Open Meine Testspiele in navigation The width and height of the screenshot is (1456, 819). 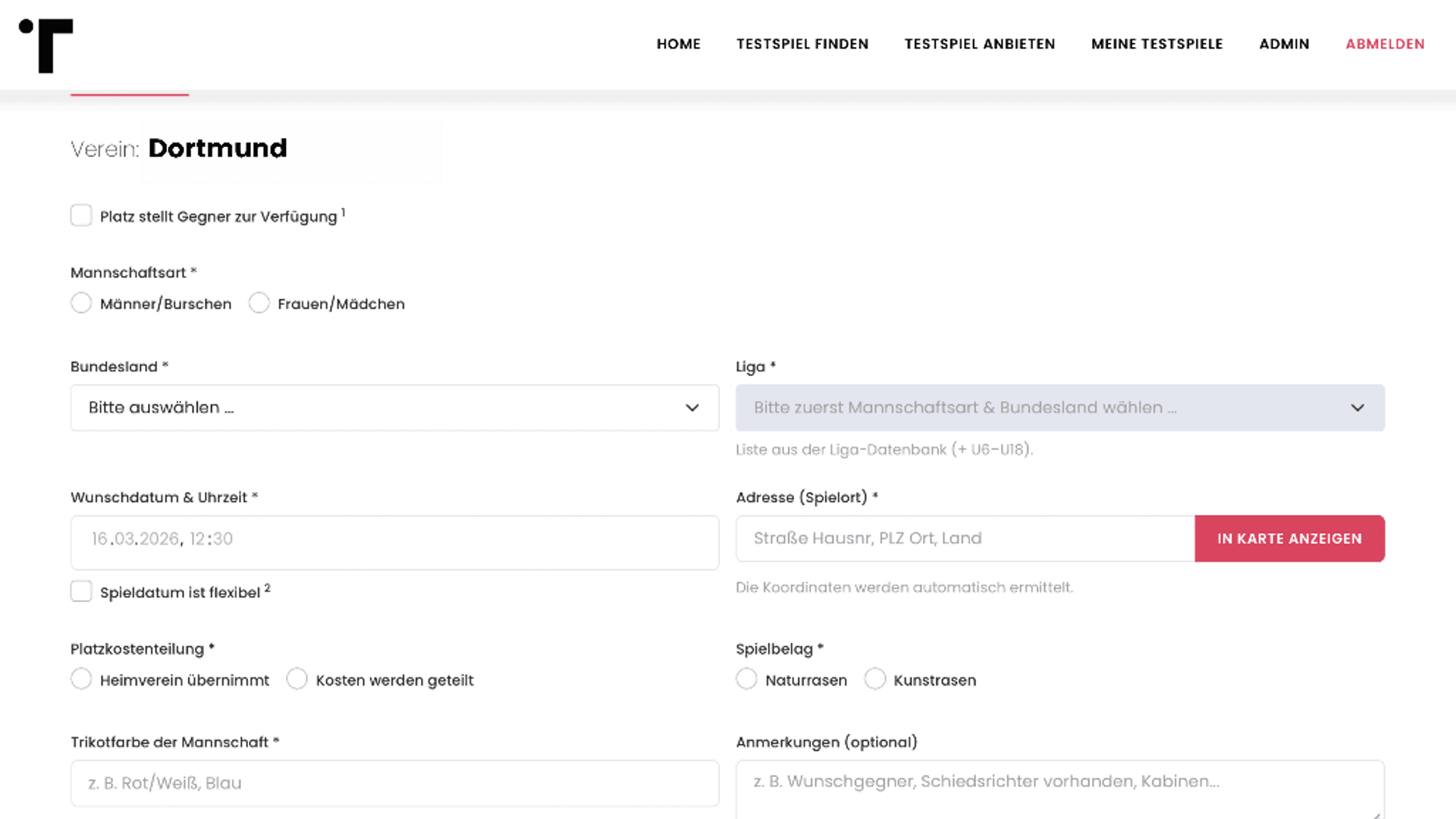(1156, 44)
